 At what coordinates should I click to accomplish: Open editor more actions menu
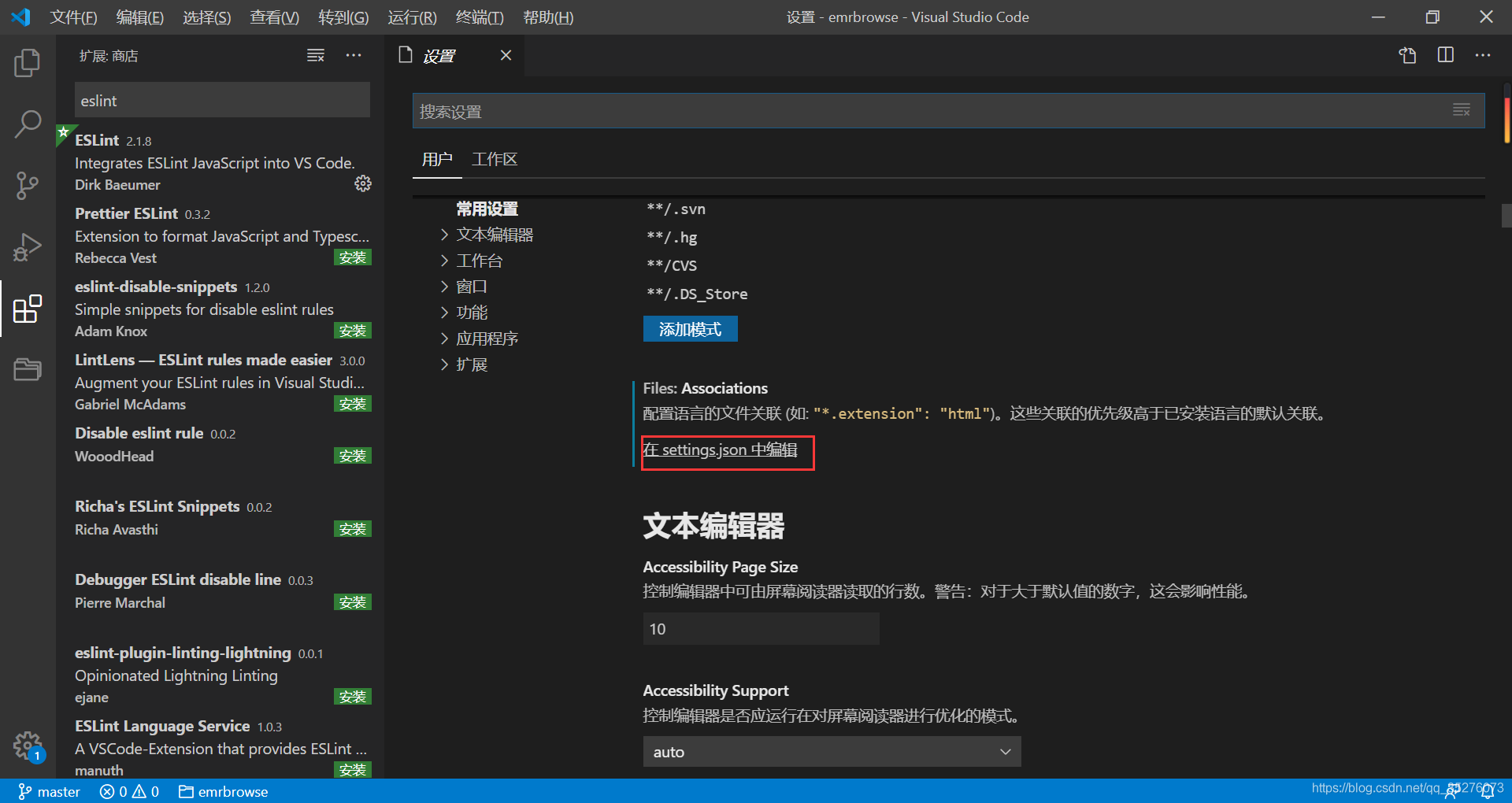coord(1483,55)
